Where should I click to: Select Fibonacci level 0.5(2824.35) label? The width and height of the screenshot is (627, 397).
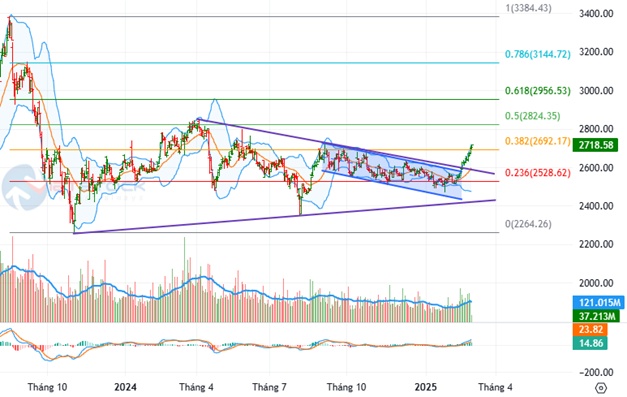point(533,116)
